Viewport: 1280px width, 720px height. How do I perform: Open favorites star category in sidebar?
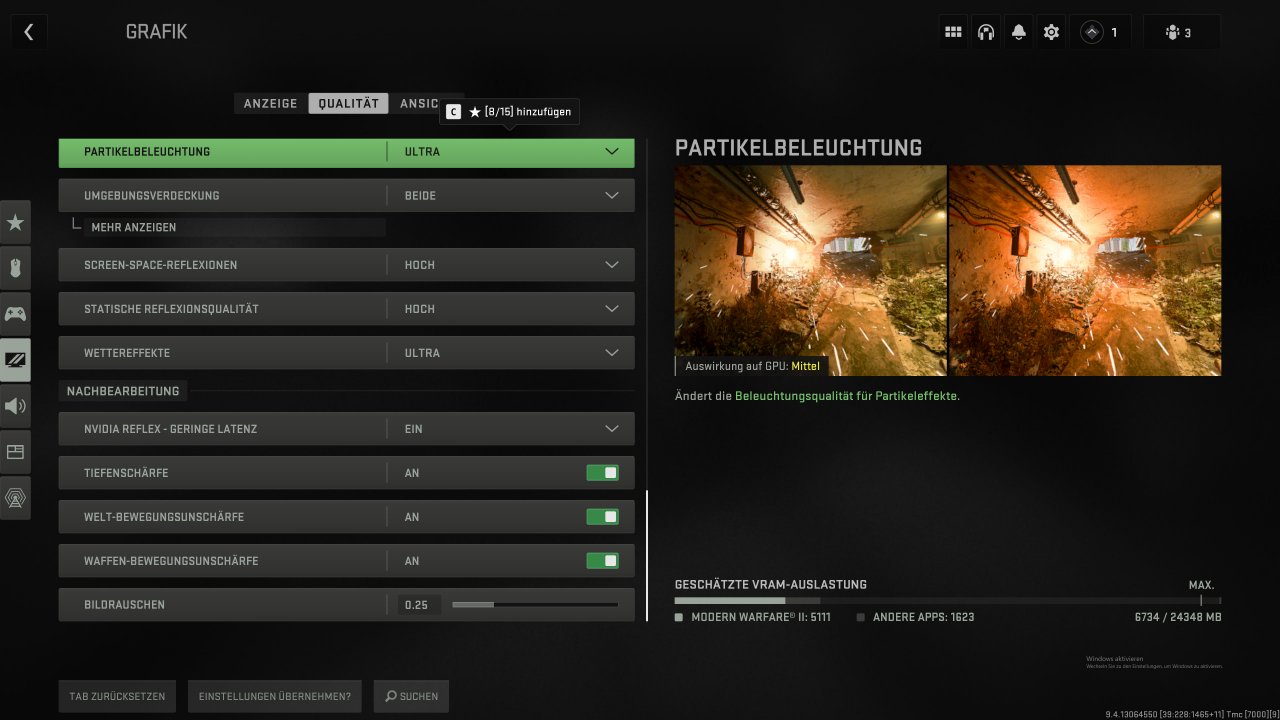(15, 222)
